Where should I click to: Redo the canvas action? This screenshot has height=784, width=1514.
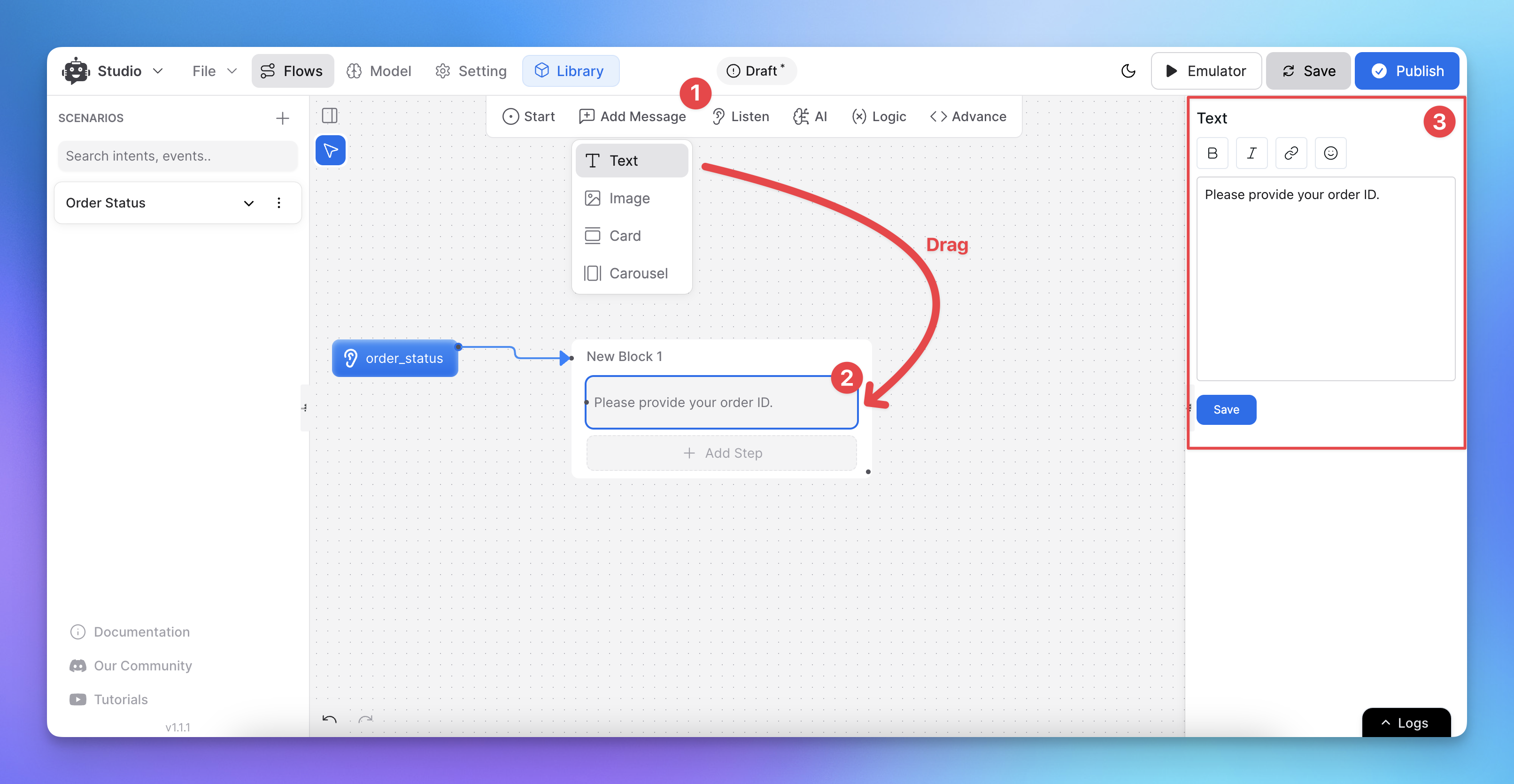pyautogui.click(x=365, y=719)
